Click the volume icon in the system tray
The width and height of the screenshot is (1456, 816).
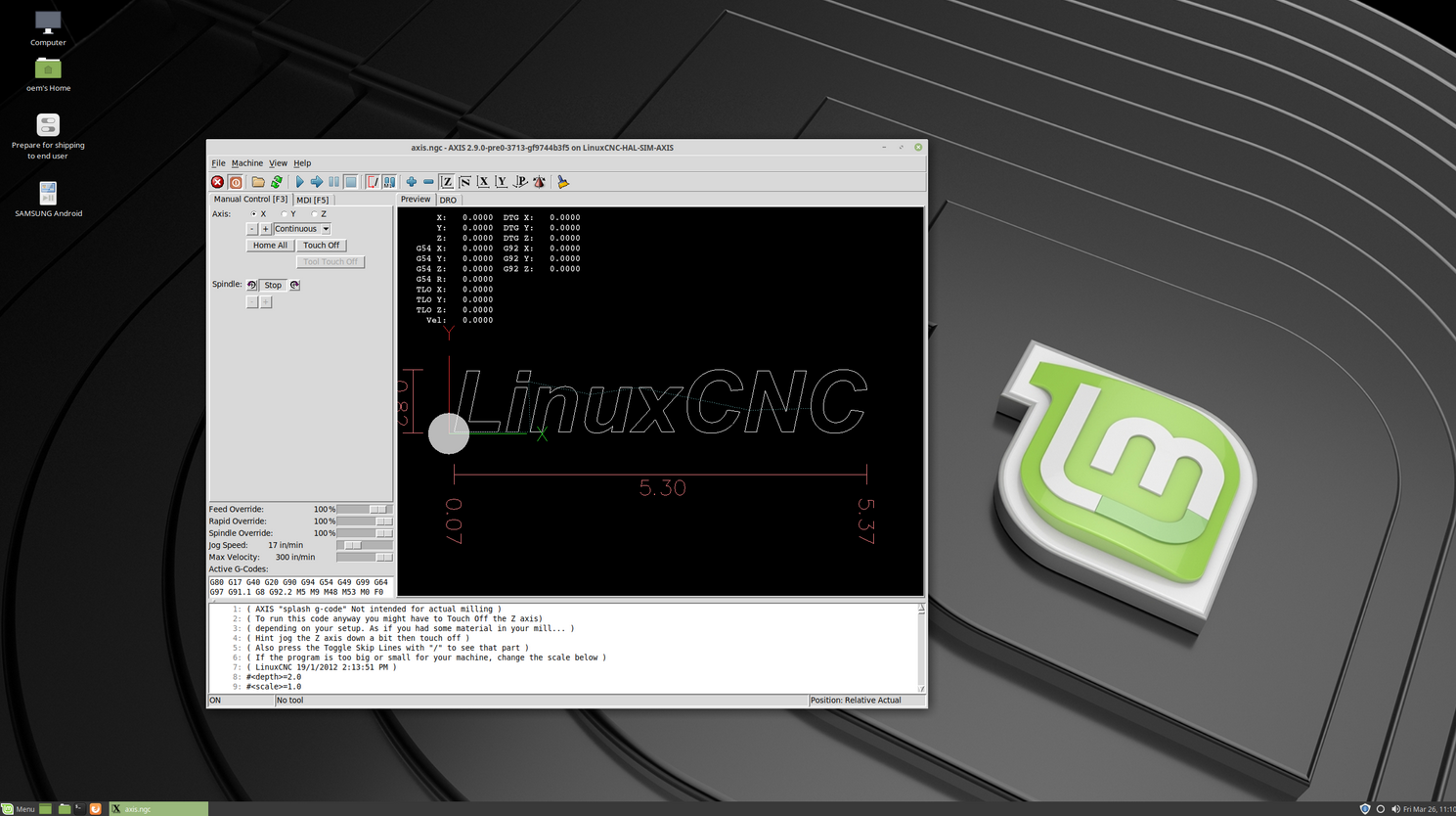(x=1395, y=809)
